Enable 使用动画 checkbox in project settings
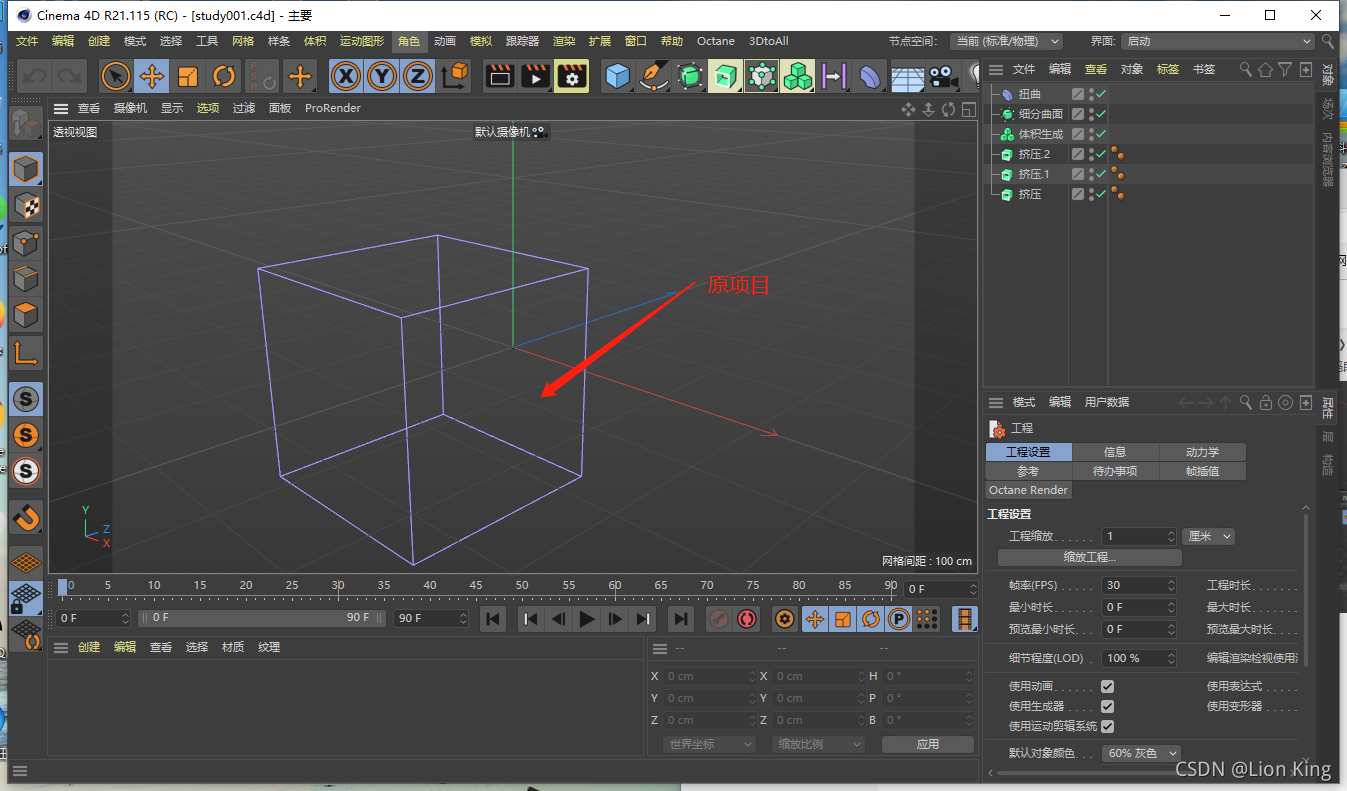Screen dimensions: 1347x791 [x=1107, y=686]
